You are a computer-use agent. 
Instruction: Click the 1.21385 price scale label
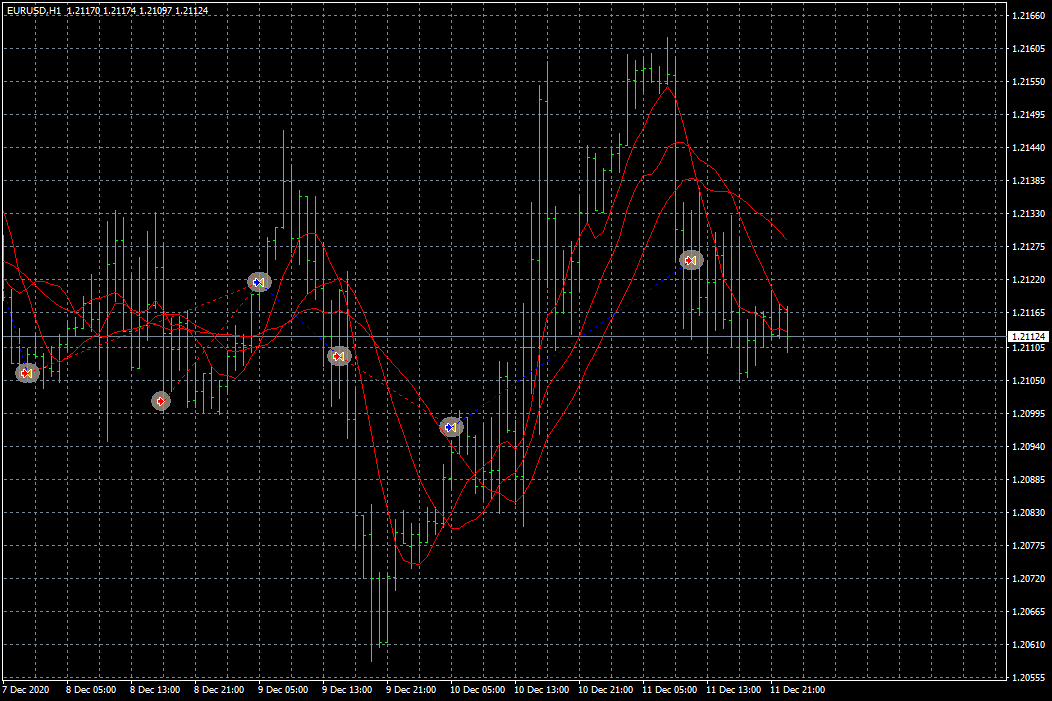[1029, 180]
